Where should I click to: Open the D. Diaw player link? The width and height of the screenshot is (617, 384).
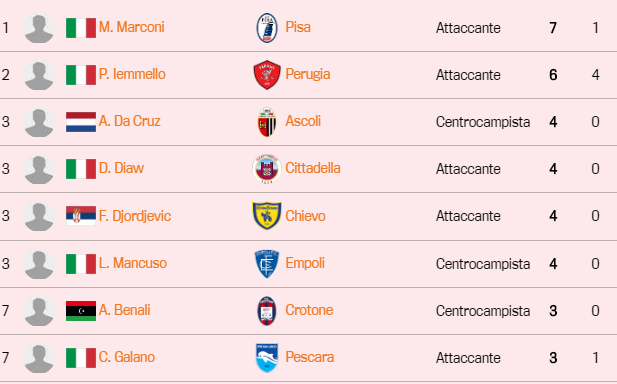tap(121, 168)
